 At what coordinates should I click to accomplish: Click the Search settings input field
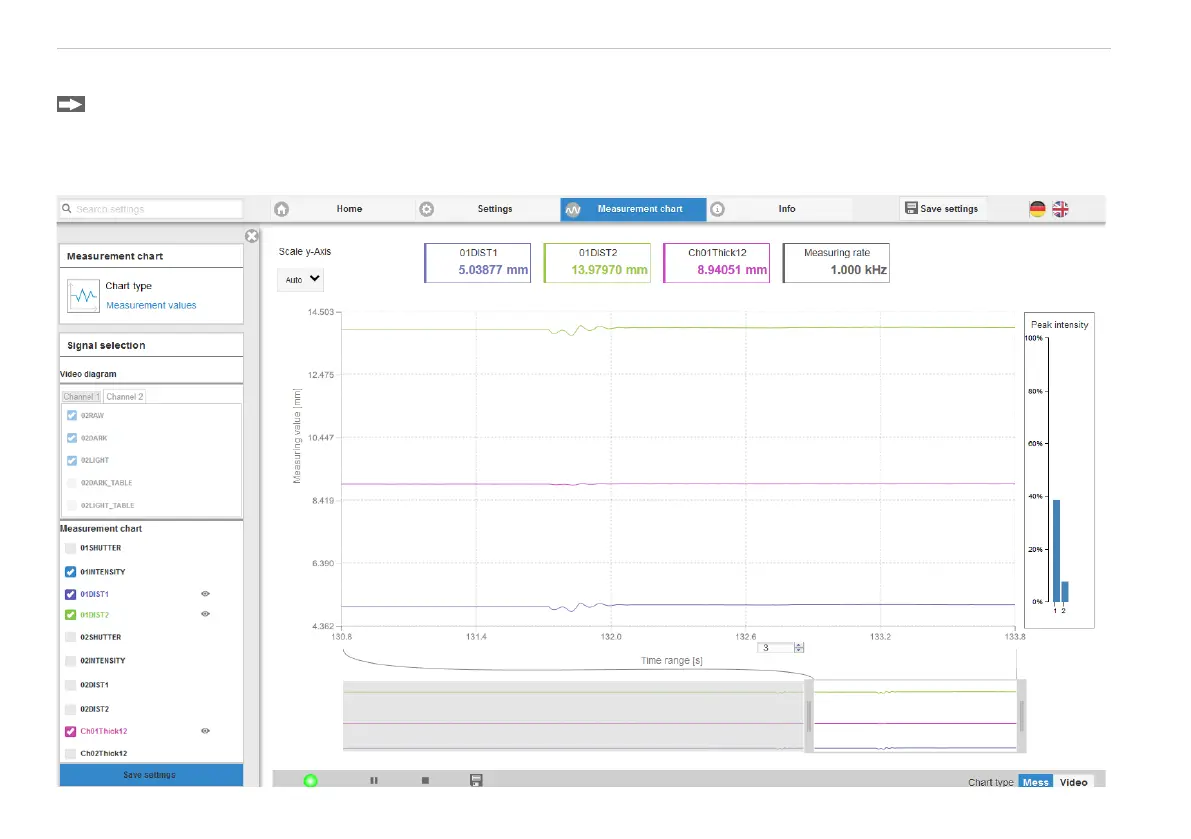[151, 209]
